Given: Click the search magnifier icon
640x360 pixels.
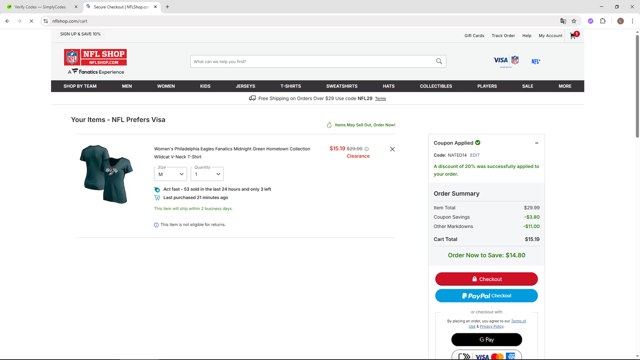Looking at the screenshot, I should (439, 61).
